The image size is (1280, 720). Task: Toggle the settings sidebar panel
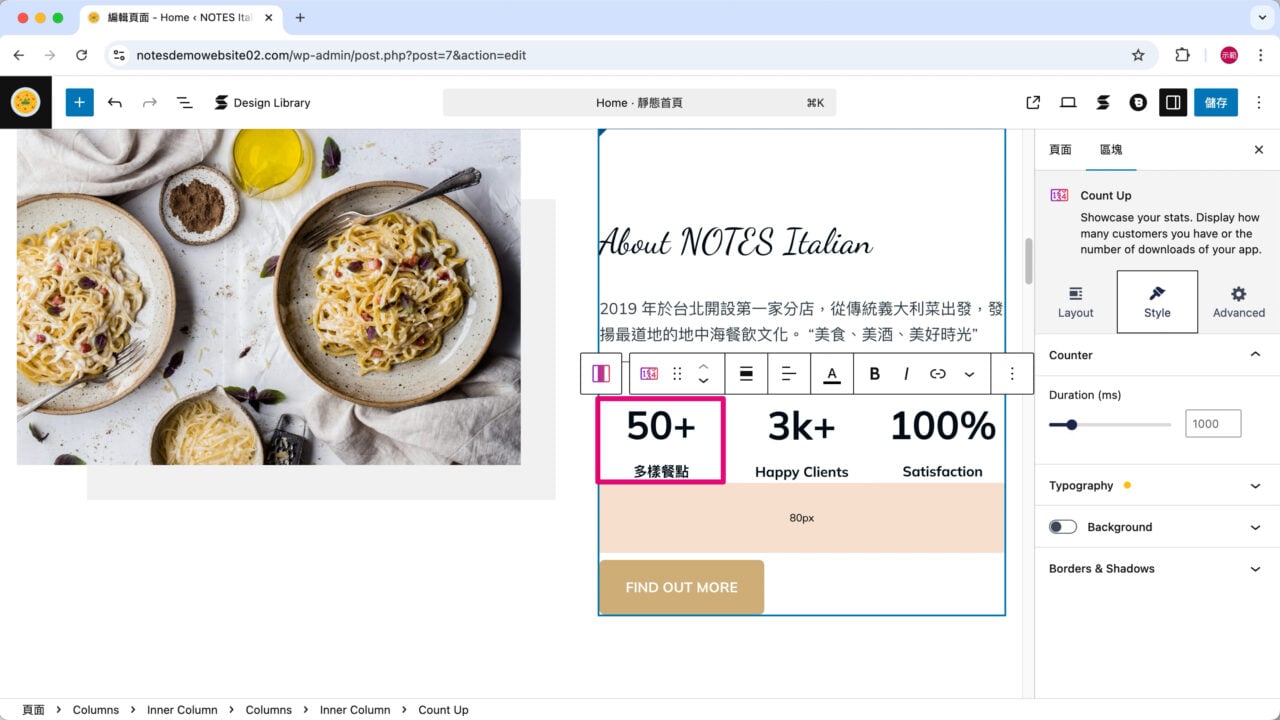pyautogui.click(x=1173, y=102)
